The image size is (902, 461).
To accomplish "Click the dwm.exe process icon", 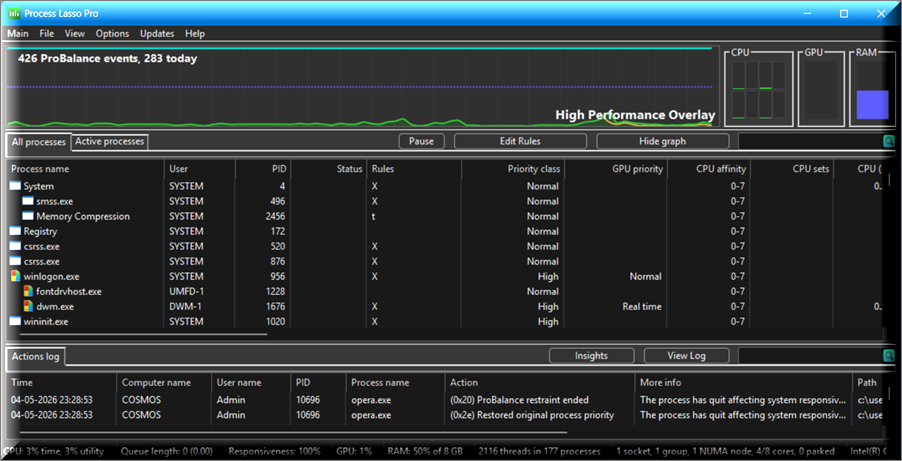I will click(28, 306).
